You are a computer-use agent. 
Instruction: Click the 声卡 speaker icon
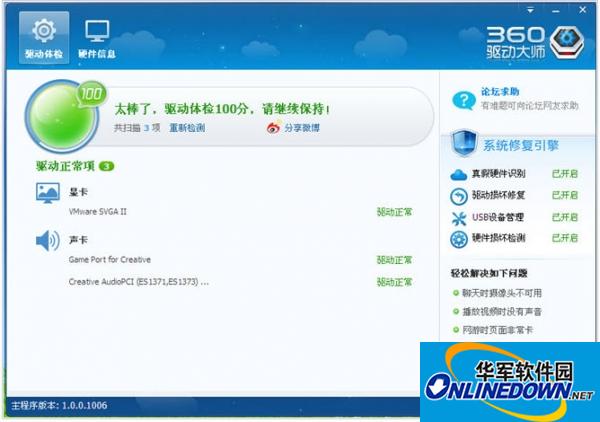(47, 241)
